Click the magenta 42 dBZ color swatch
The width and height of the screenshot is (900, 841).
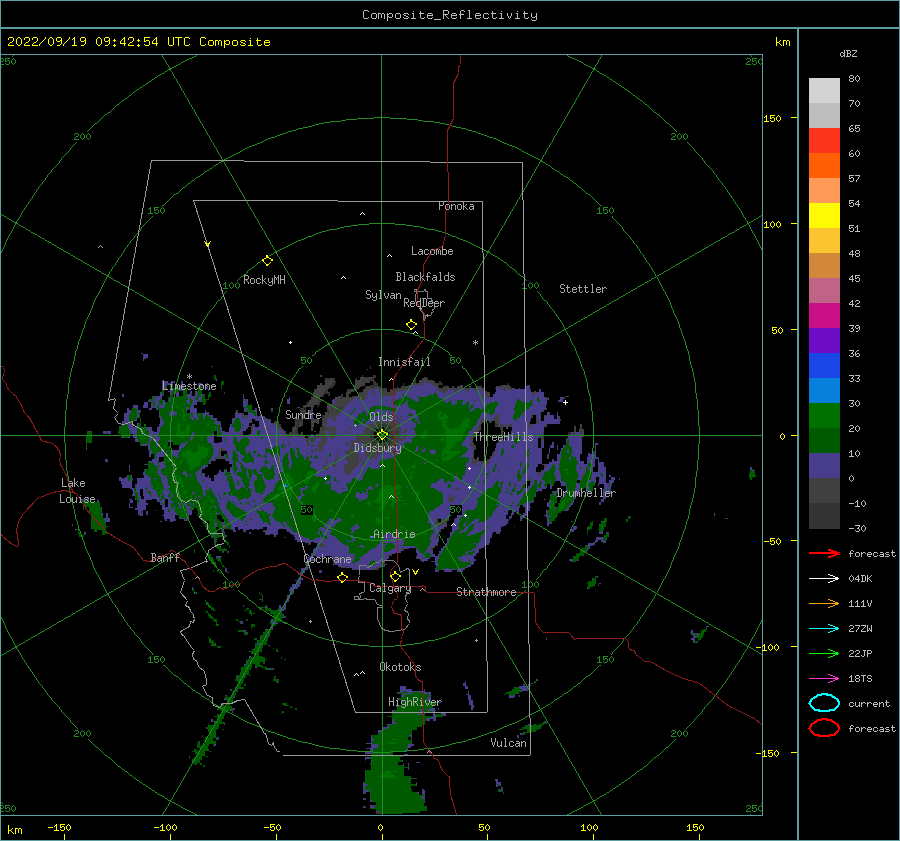click(x=824, y=315)
